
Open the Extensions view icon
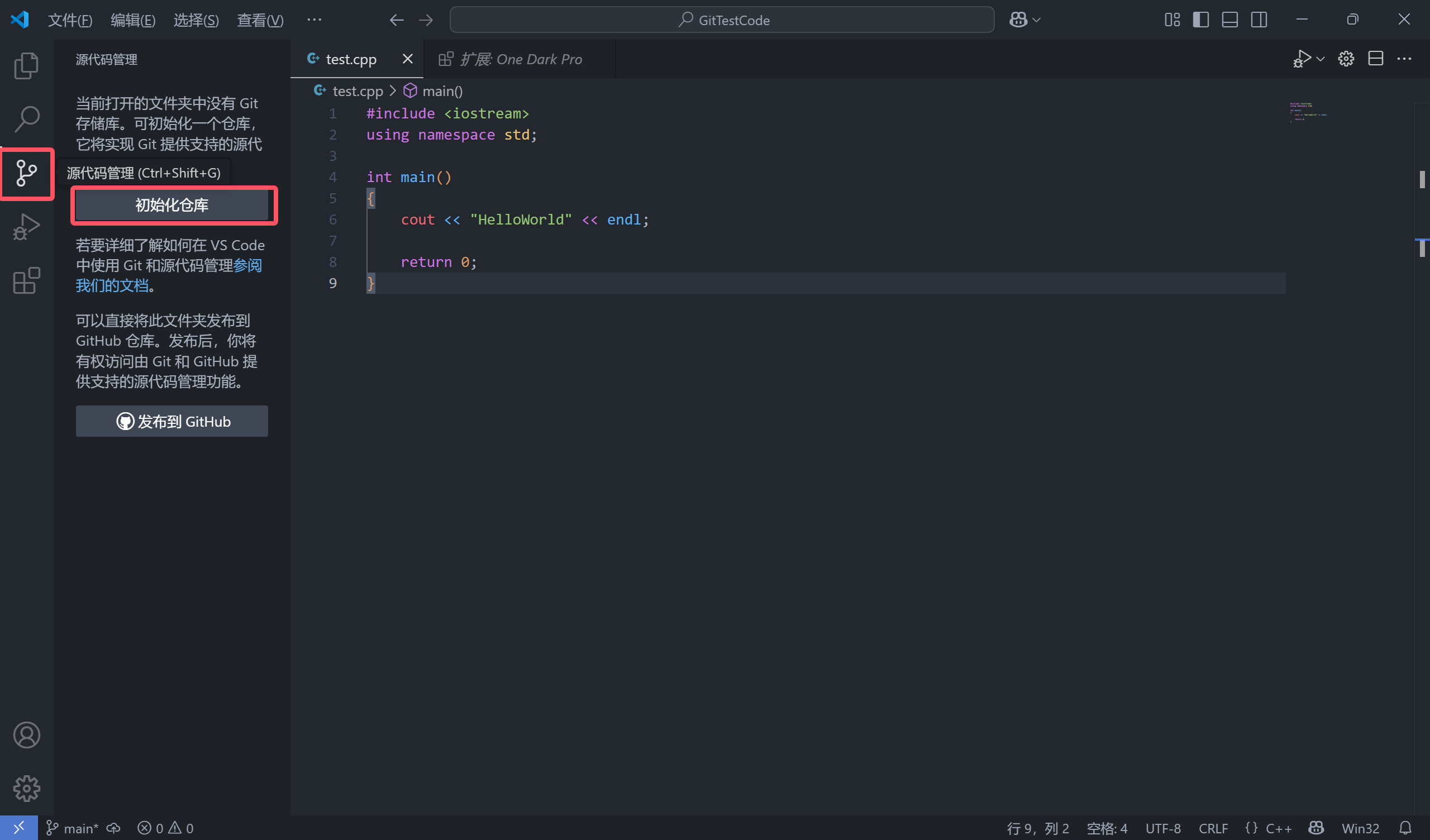(26, 280)
